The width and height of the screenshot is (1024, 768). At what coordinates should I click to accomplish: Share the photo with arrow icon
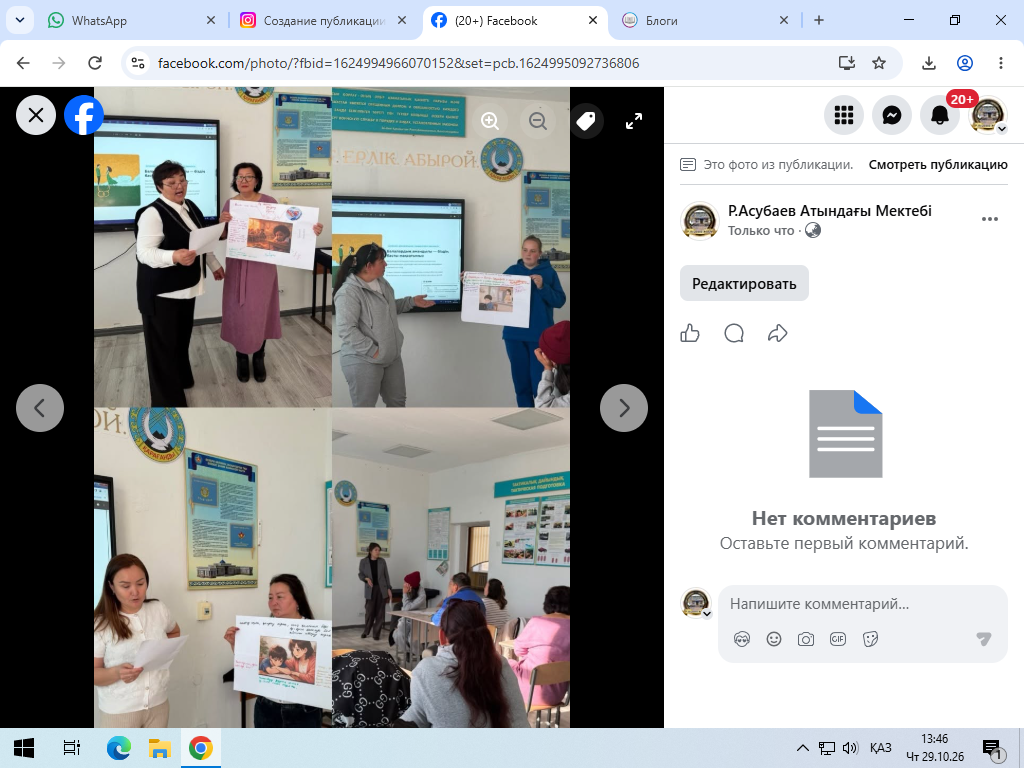pyautogui.click(x=777, y=333)
